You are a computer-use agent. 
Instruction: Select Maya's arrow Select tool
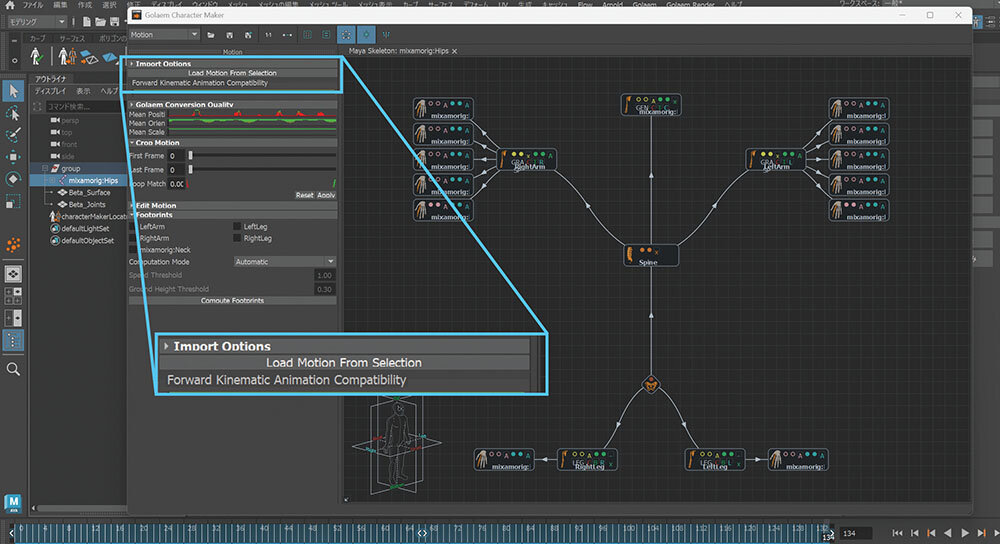[13, 91]
